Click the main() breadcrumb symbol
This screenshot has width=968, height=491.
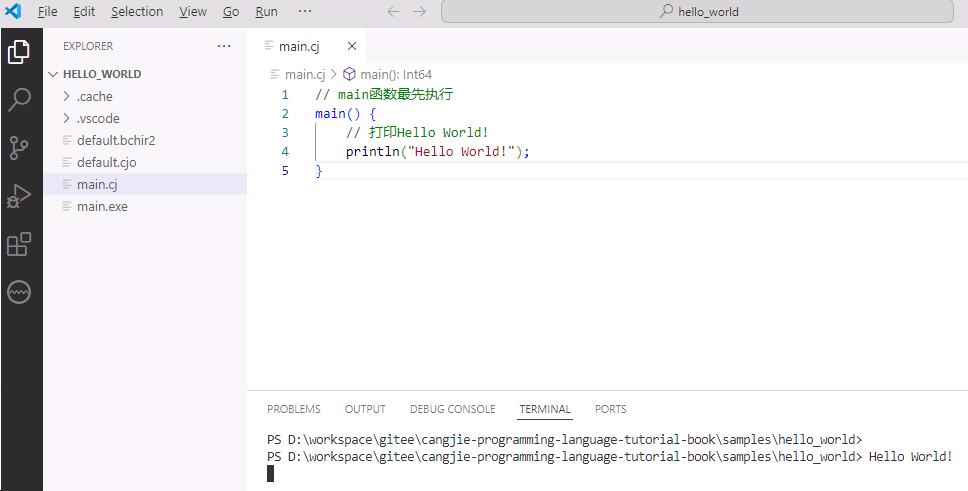pyautogui.click(x=395, y=74)
